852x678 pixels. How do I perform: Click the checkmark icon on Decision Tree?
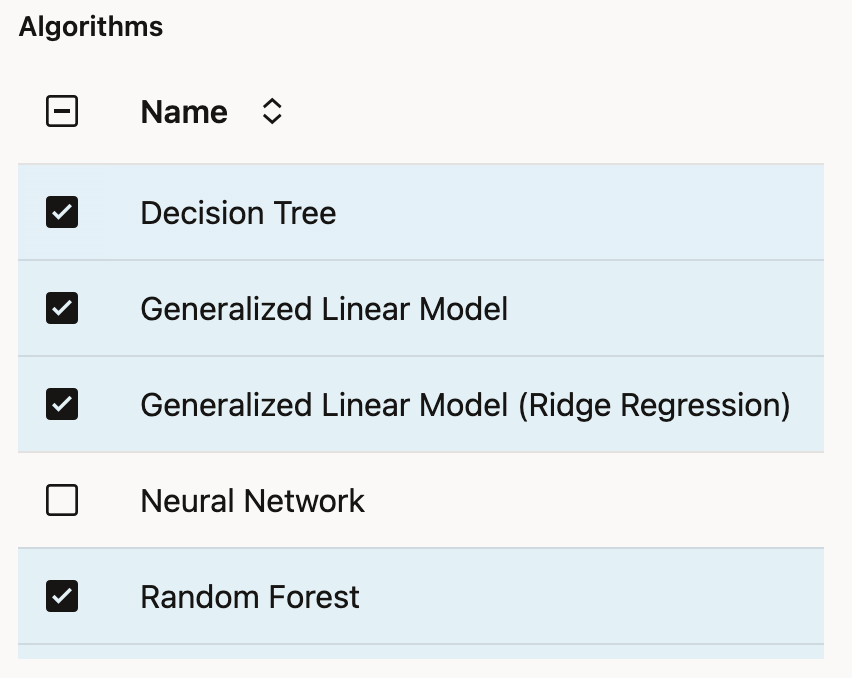(61, 212)
